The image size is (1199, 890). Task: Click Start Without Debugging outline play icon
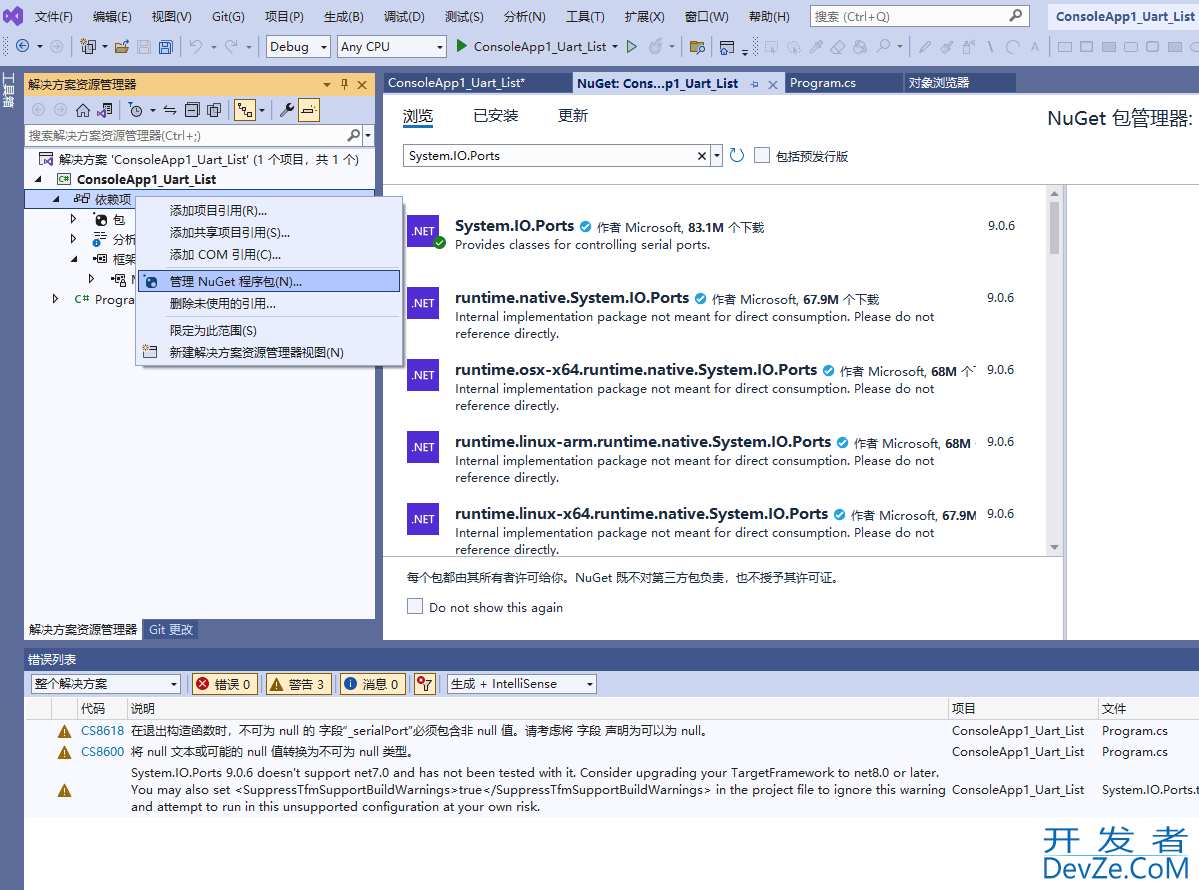(x=632, y=47)
